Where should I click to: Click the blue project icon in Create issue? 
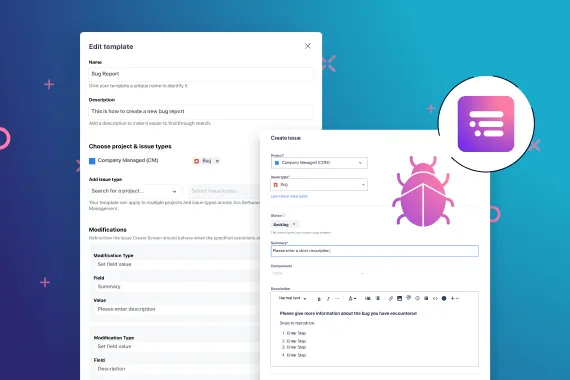tap(277, 163)
